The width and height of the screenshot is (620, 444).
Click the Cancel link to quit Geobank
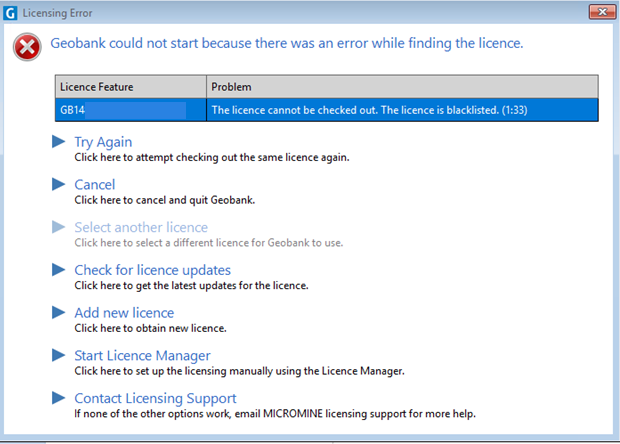point(95,184)
